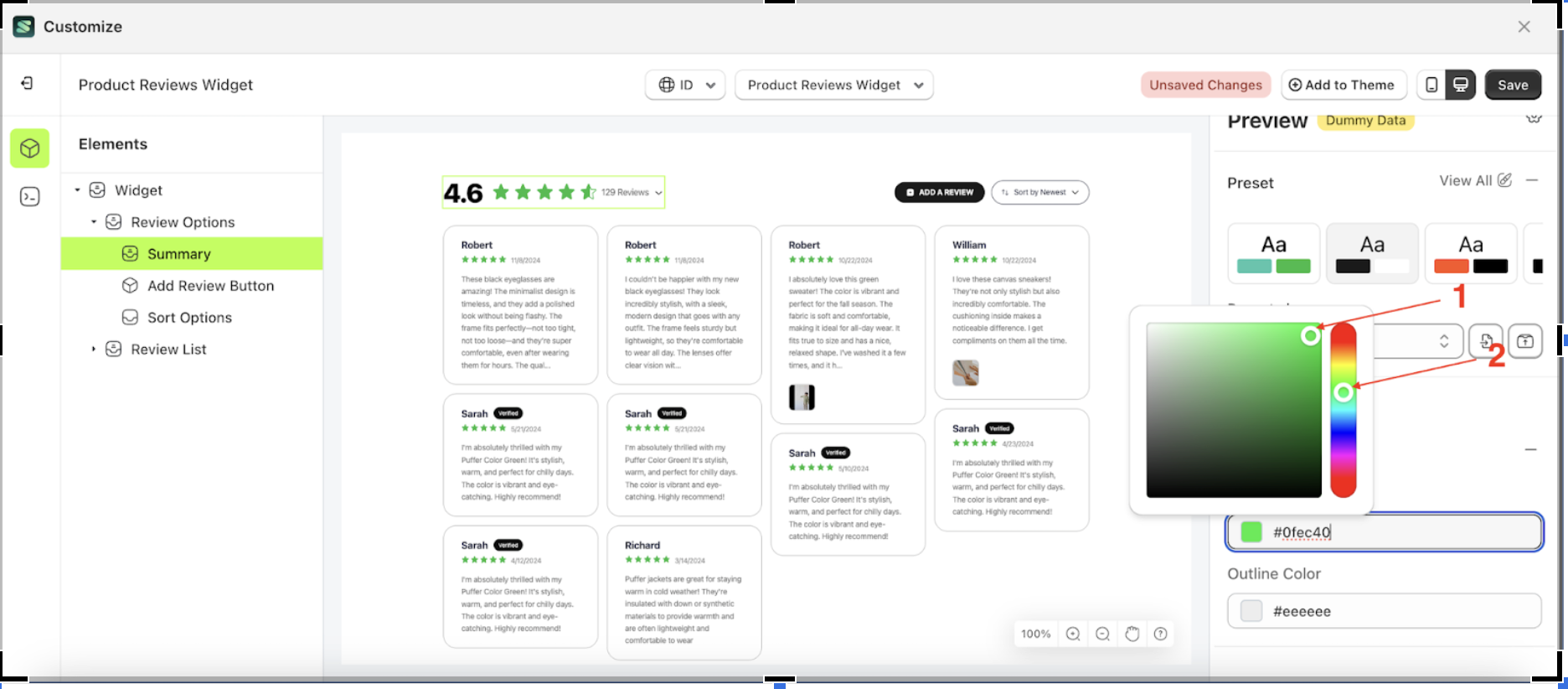The image size is (1568, 689).
Task: Click Unsaved Changes badge
Action: 1205,85
